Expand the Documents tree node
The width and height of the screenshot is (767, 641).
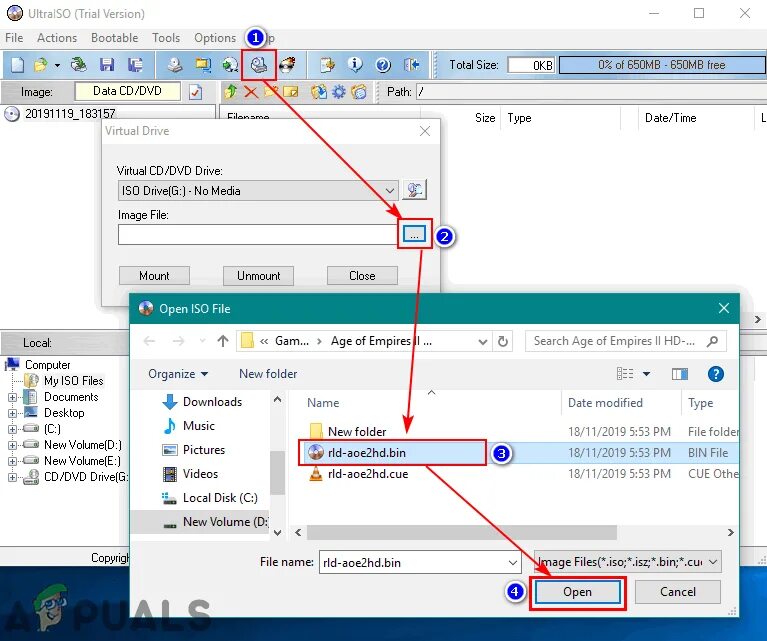12,397
